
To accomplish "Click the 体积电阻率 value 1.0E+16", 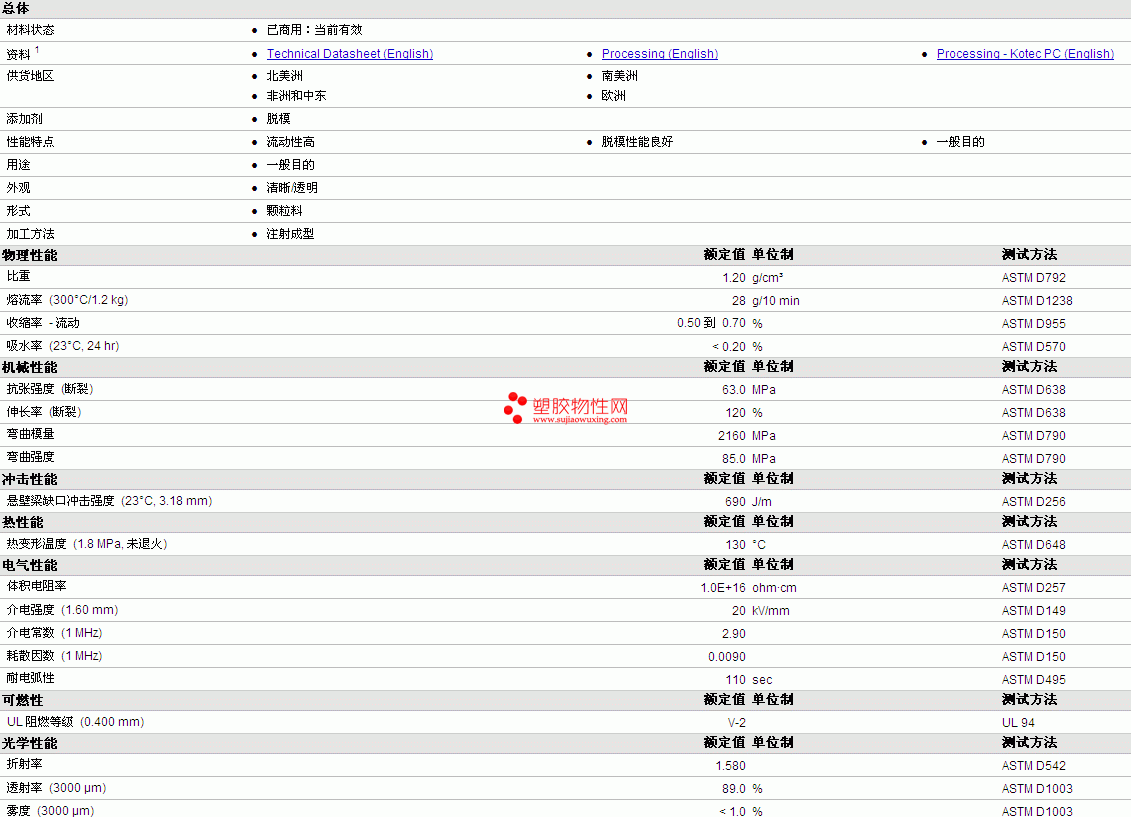I will pos(723,588).
